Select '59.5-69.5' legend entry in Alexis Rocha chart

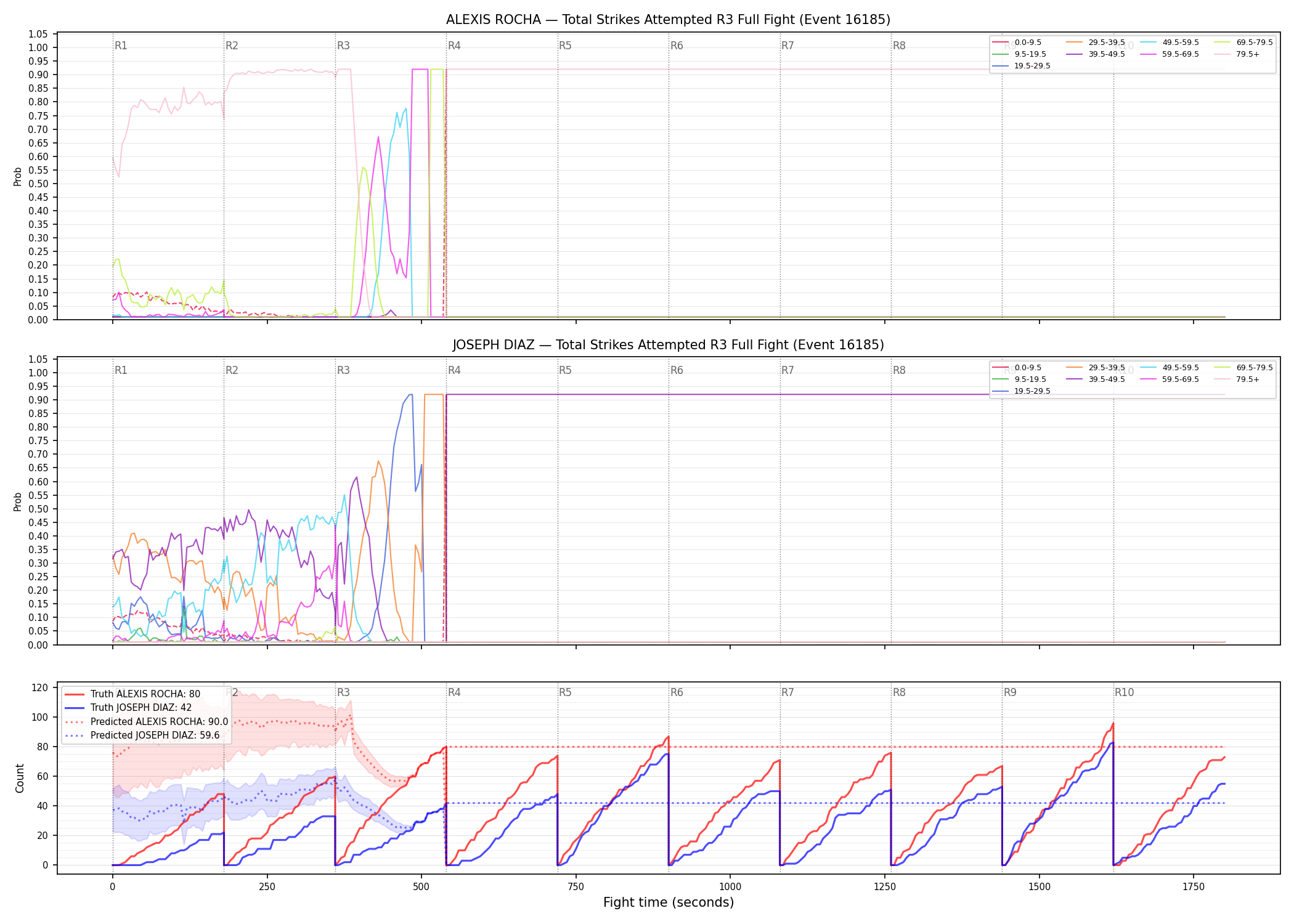pyautogui.click(x=1170, y=54)
